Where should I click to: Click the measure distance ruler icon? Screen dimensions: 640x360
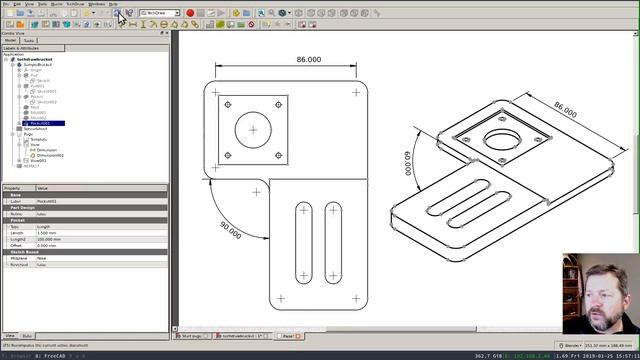[376, 13]
